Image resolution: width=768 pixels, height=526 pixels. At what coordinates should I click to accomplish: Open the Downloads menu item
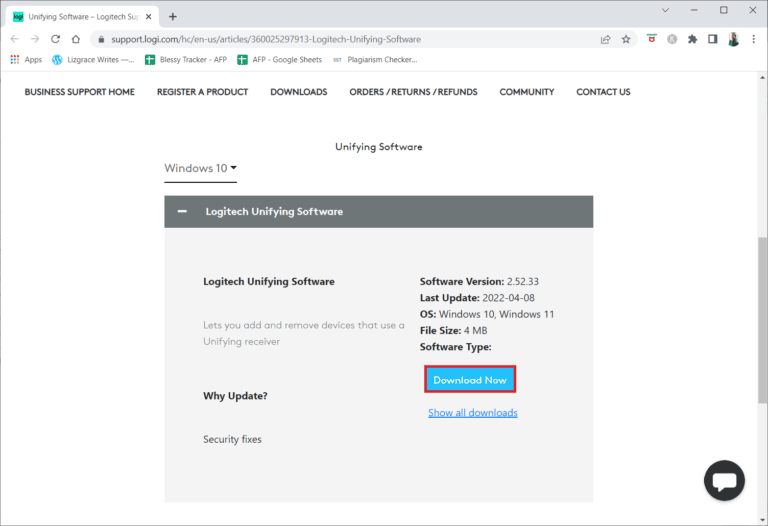click(298, 92)
